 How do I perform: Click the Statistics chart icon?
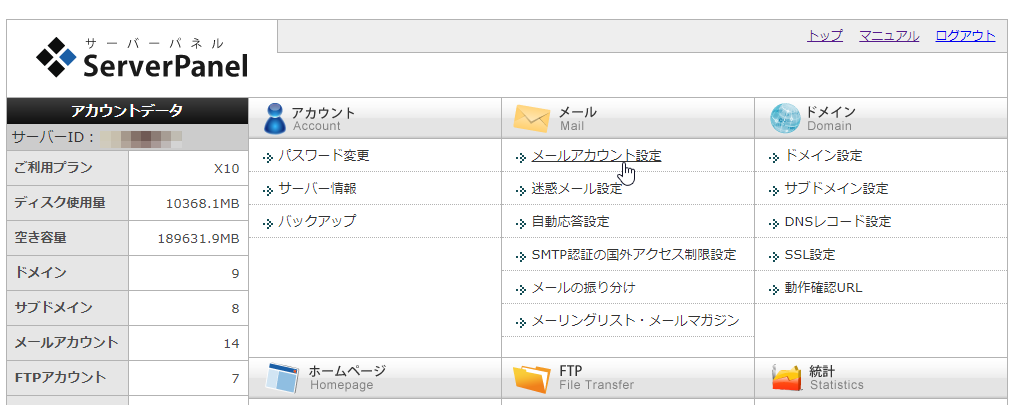[787, 378]
